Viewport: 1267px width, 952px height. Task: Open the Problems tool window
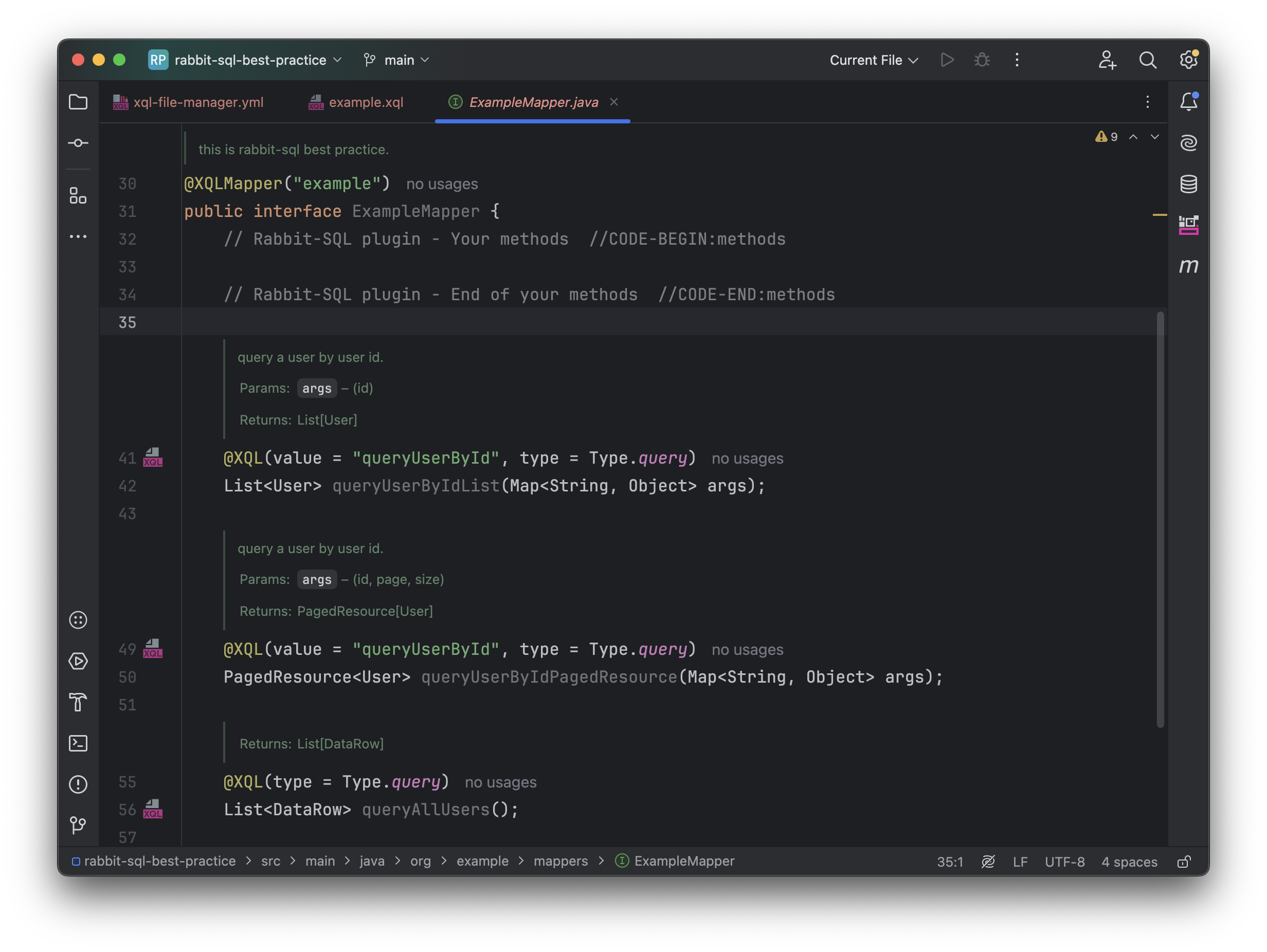(x=78, y=785)
